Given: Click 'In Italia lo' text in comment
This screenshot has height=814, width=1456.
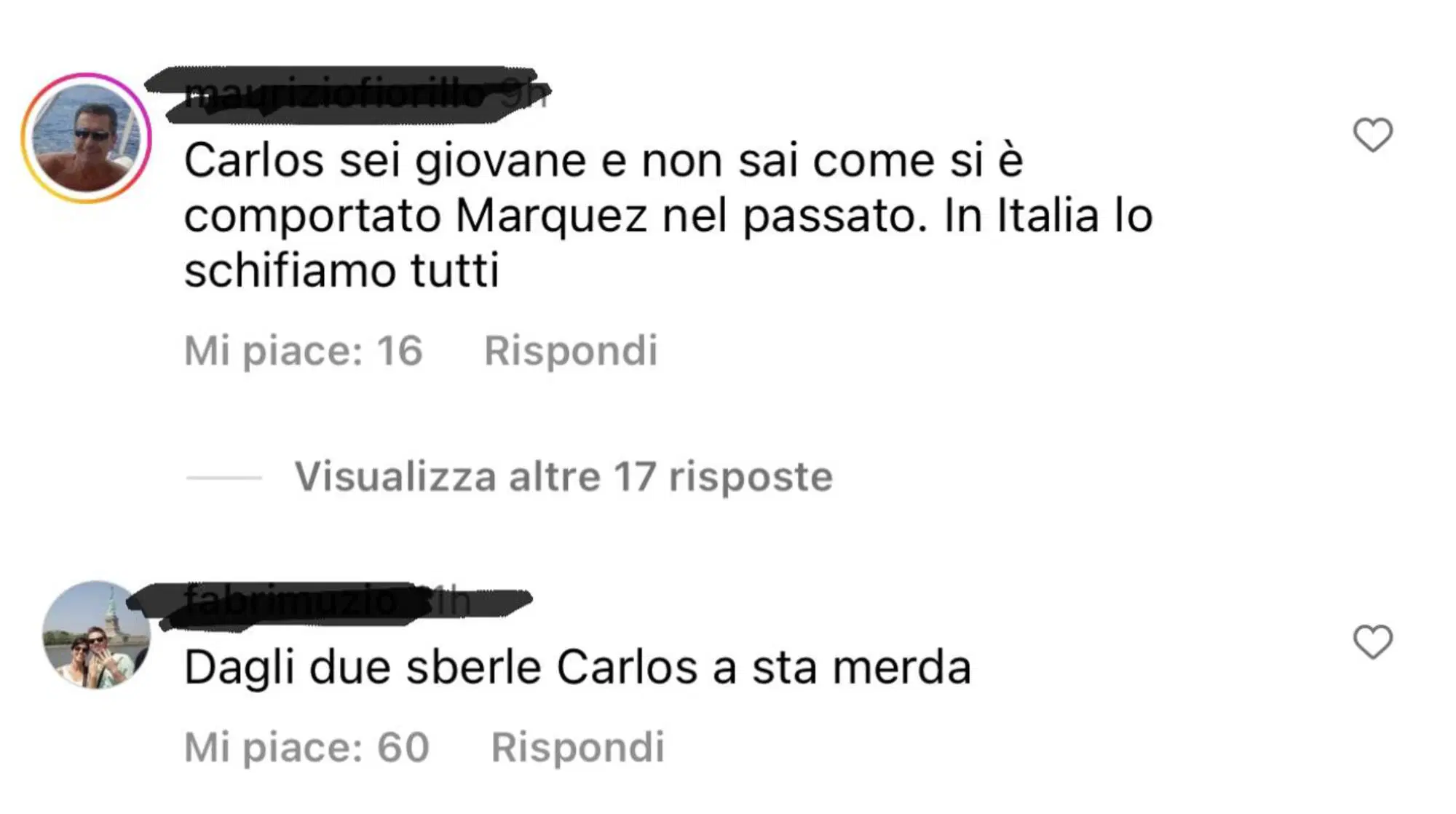Looking at the screenshot, I should (1048, 216).
